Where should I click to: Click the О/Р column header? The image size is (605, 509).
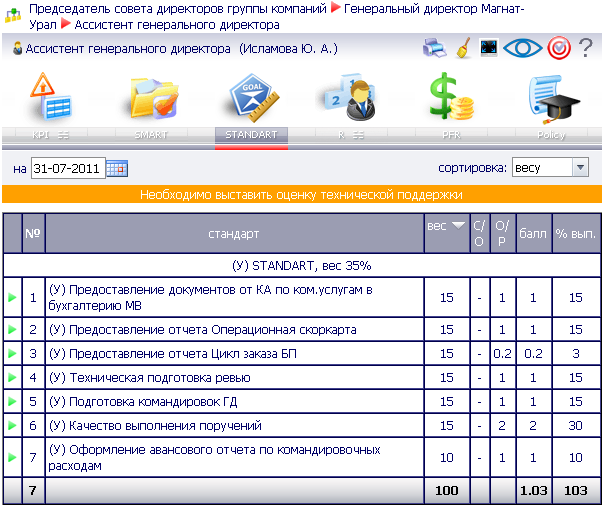pyautogui.click(x=503, y=233)
